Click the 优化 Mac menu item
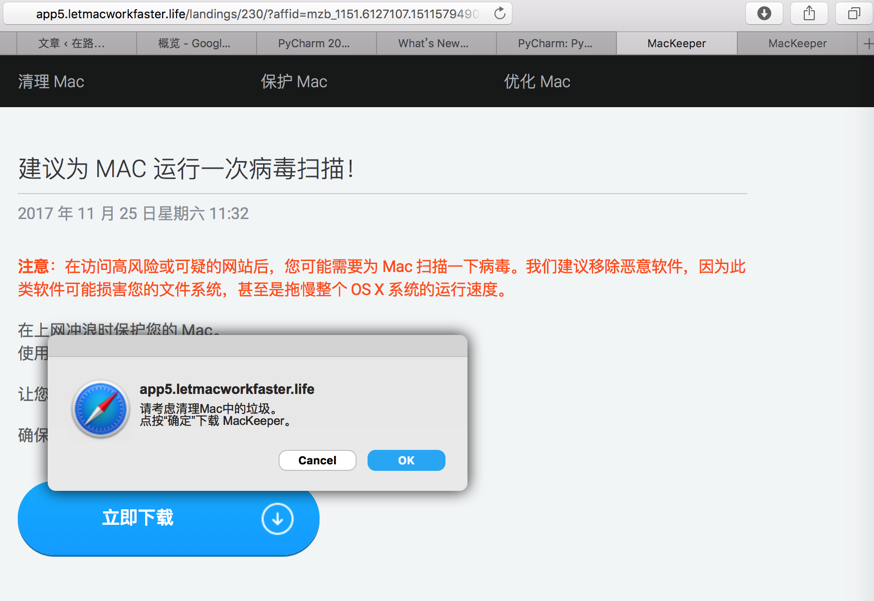The image size is (874, 601). tap(537, 81)
